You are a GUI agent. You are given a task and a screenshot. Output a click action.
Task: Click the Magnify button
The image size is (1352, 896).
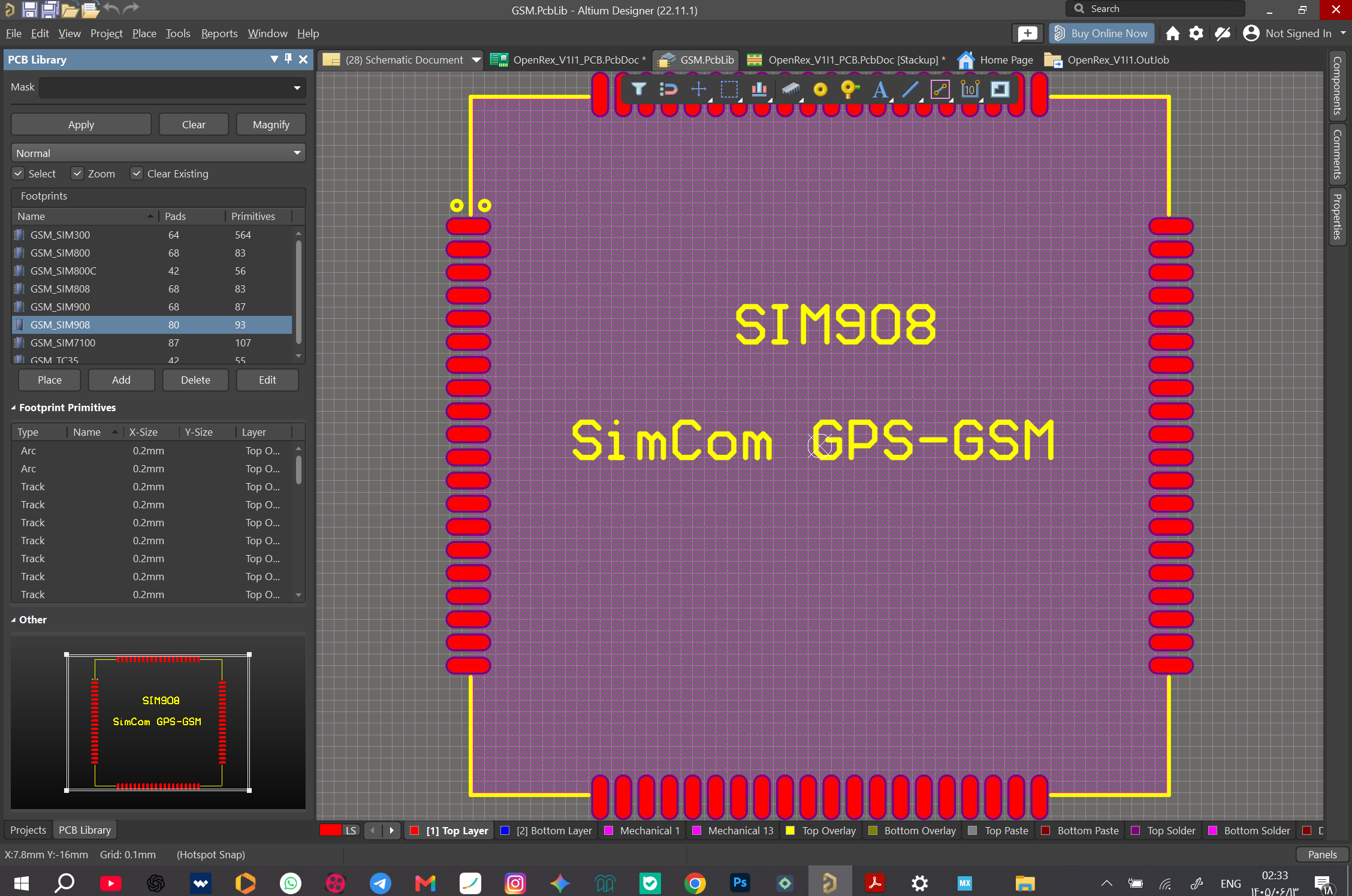click(271, 125)
